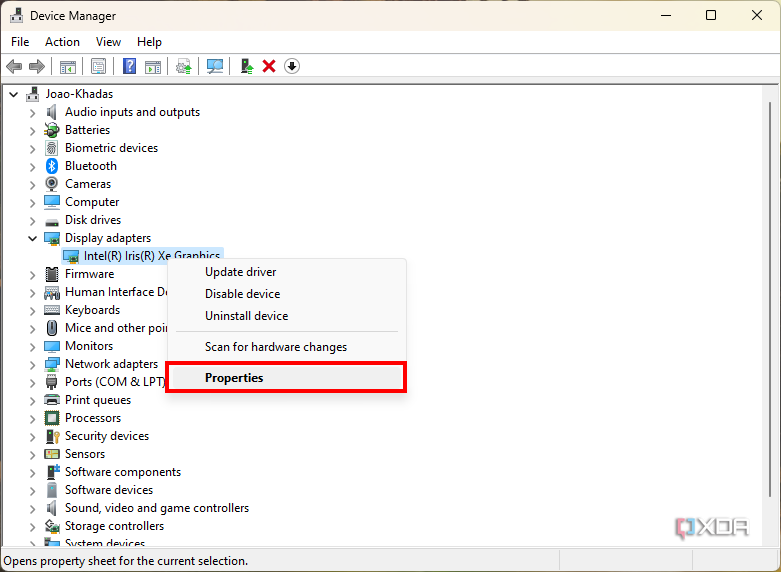This screenshot has width=781, height=572.
Task: Expand the Audio inputs and outputs node
Action: click(33, 113)
